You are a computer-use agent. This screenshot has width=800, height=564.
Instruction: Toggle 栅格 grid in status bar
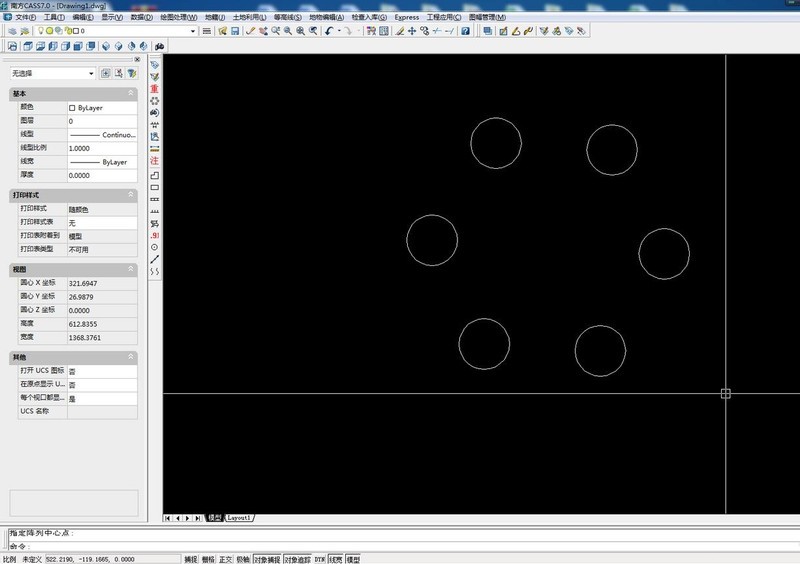coord(208,559)
